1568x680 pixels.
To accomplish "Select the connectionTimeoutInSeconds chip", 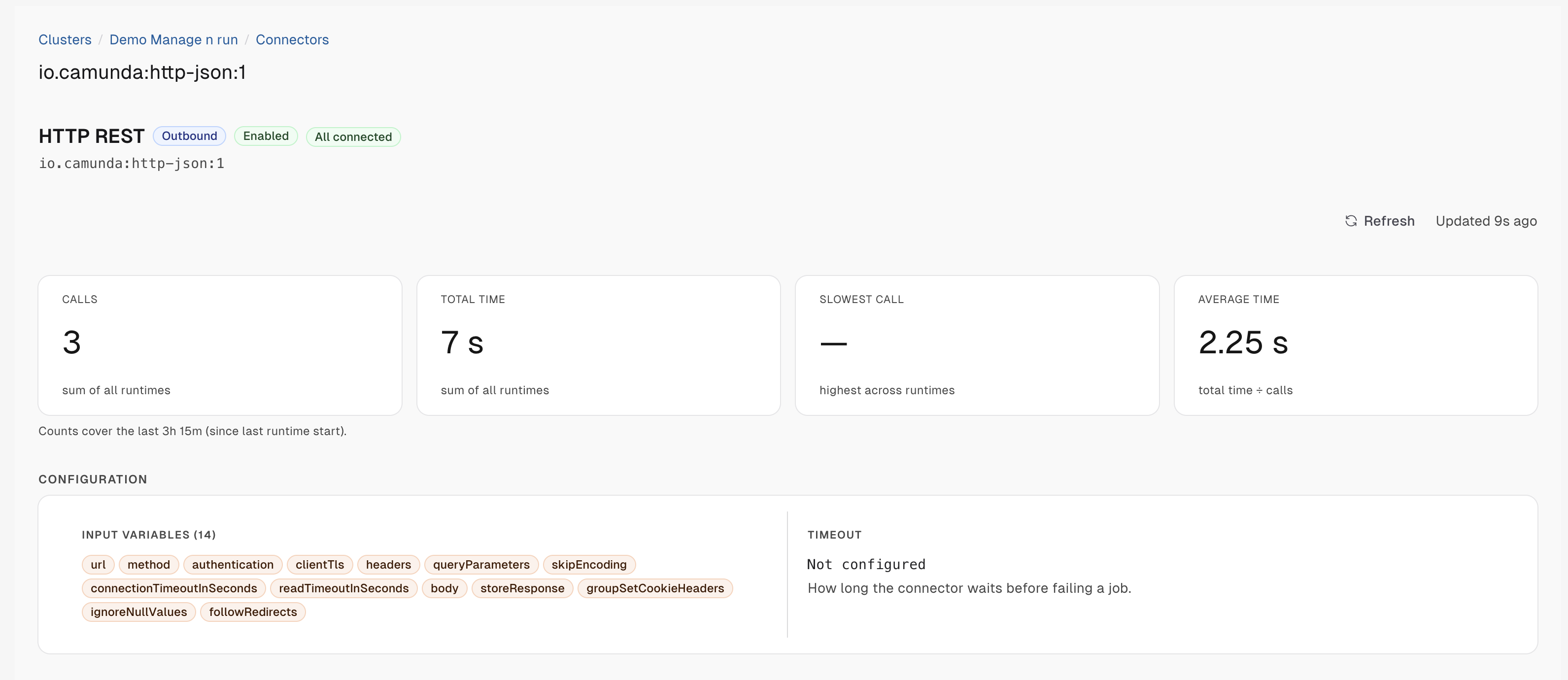I will (173, 588).
